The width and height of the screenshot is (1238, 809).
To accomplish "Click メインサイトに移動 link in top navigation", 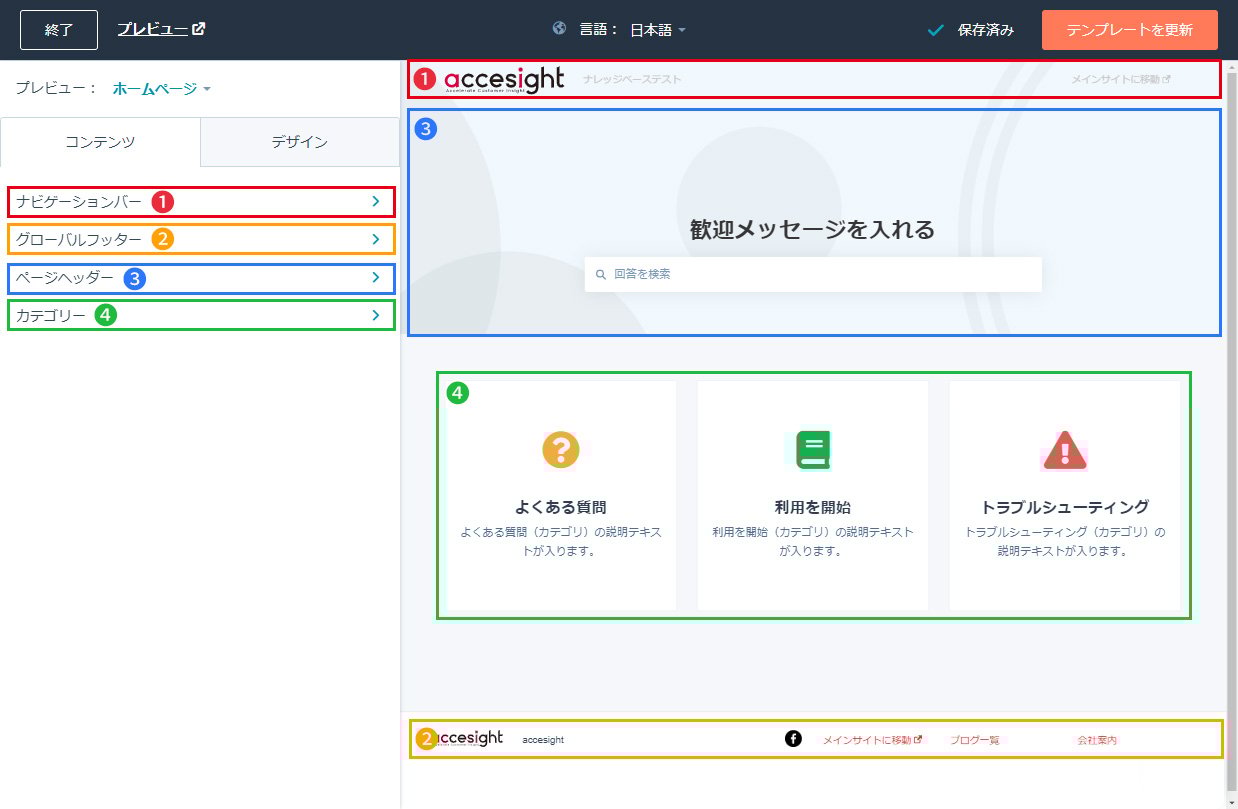I will coord(1120,79).
